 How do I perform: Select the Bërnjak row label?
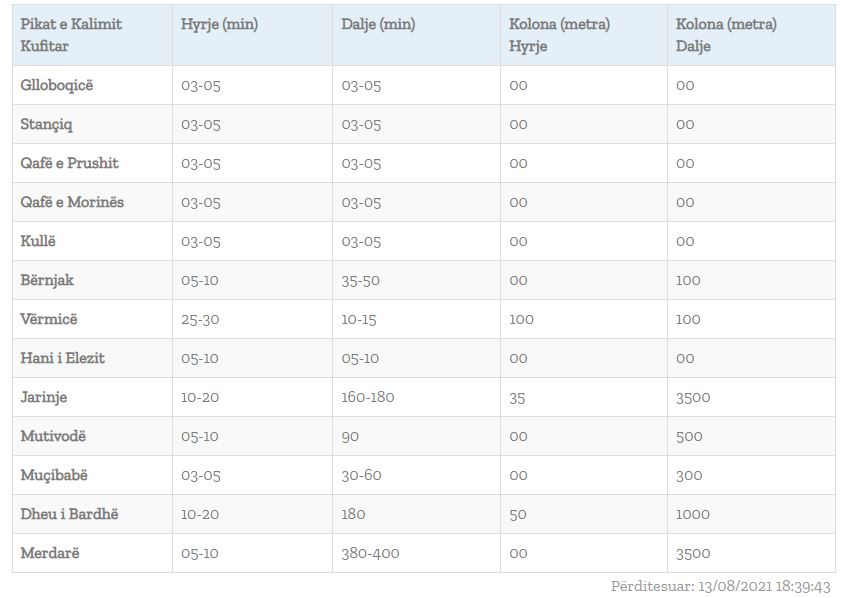47,280
